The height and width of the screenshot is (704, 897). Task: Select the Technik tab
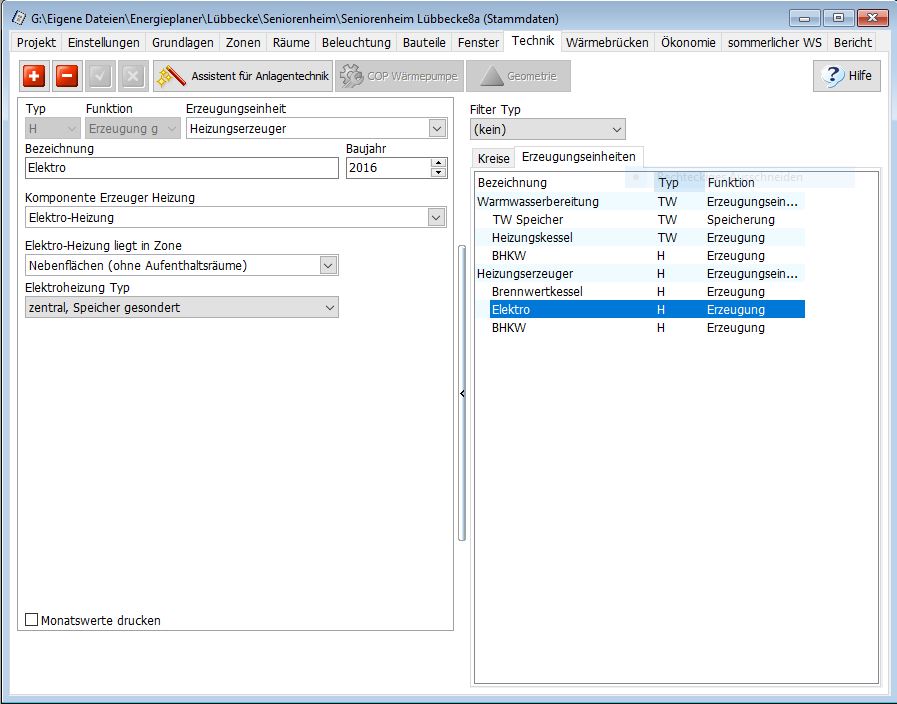click(x=533, y=41)
